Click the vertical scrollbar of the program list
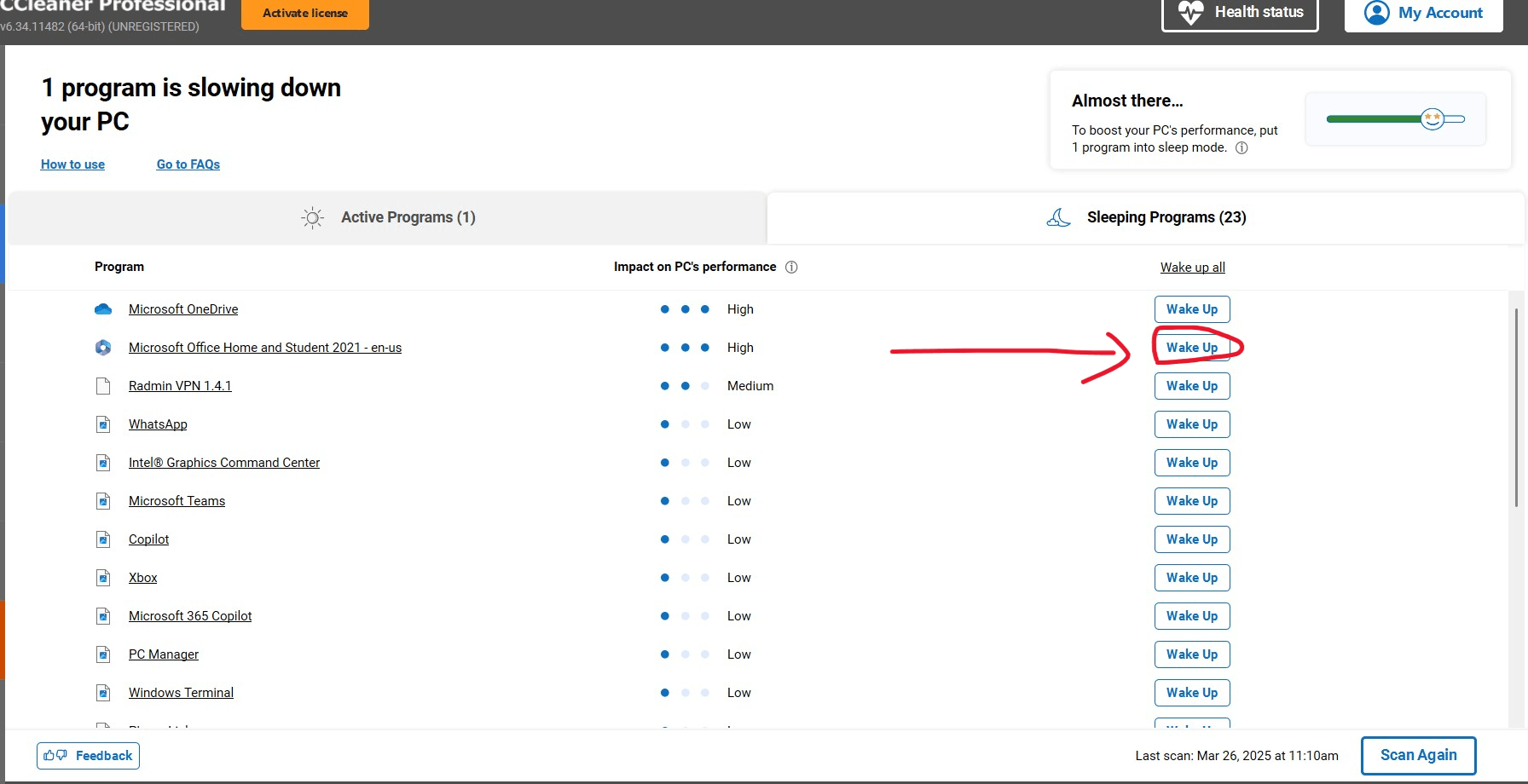This screenshot has width=1528, height=784. point(1516,407)
